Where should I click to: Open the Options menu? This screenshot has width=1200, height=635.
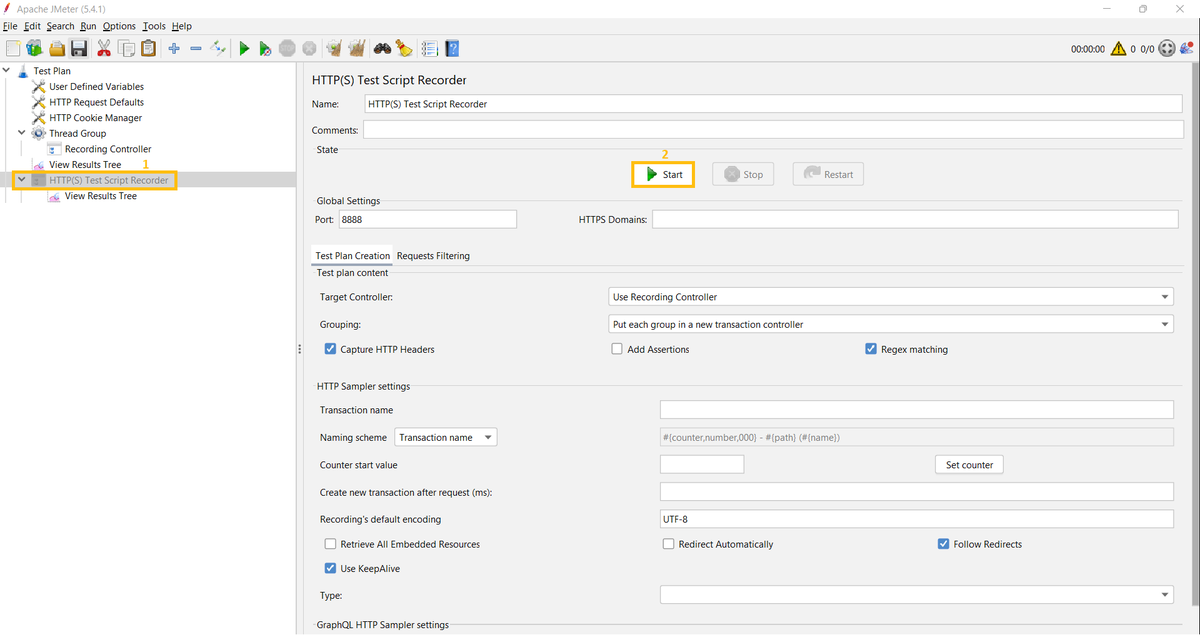119,26
